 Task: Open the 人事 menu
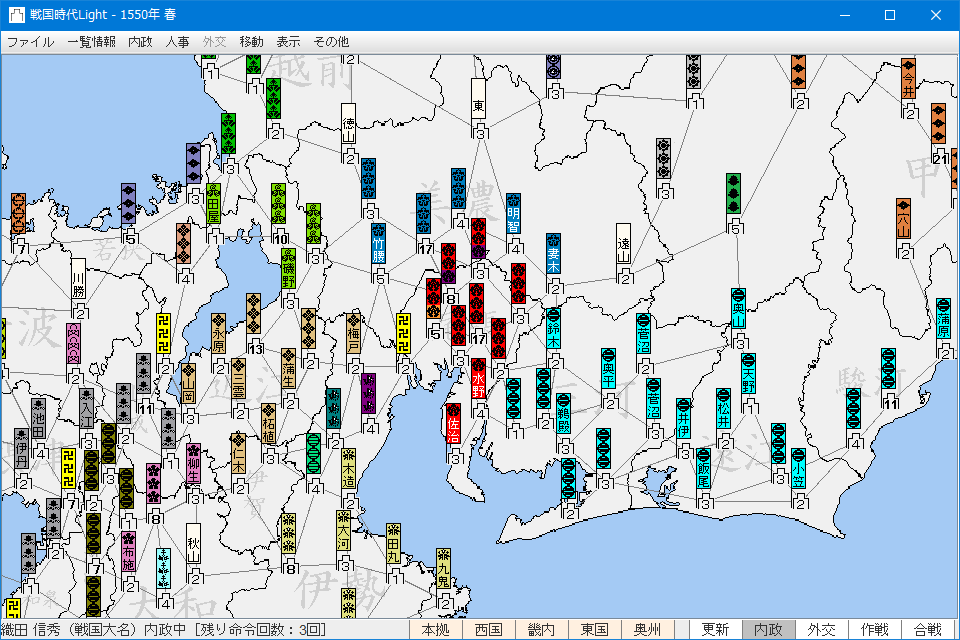(178, 42)
